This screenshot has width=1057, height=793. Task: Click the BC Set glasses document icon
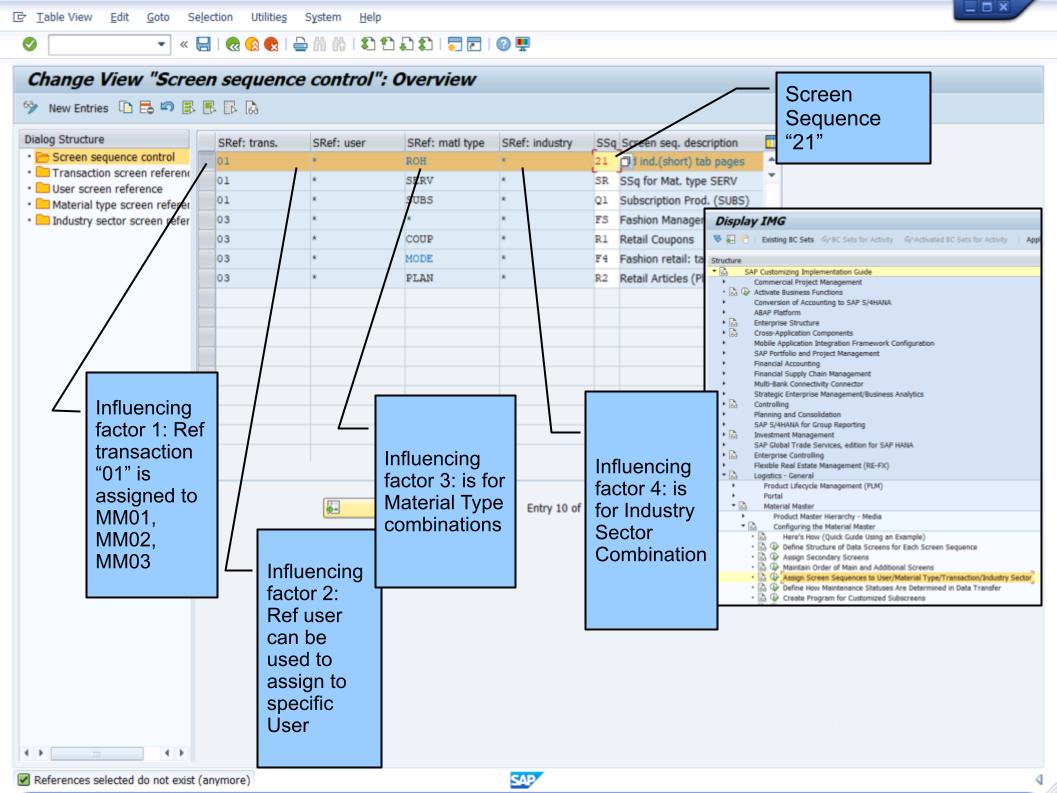[251, 108]
